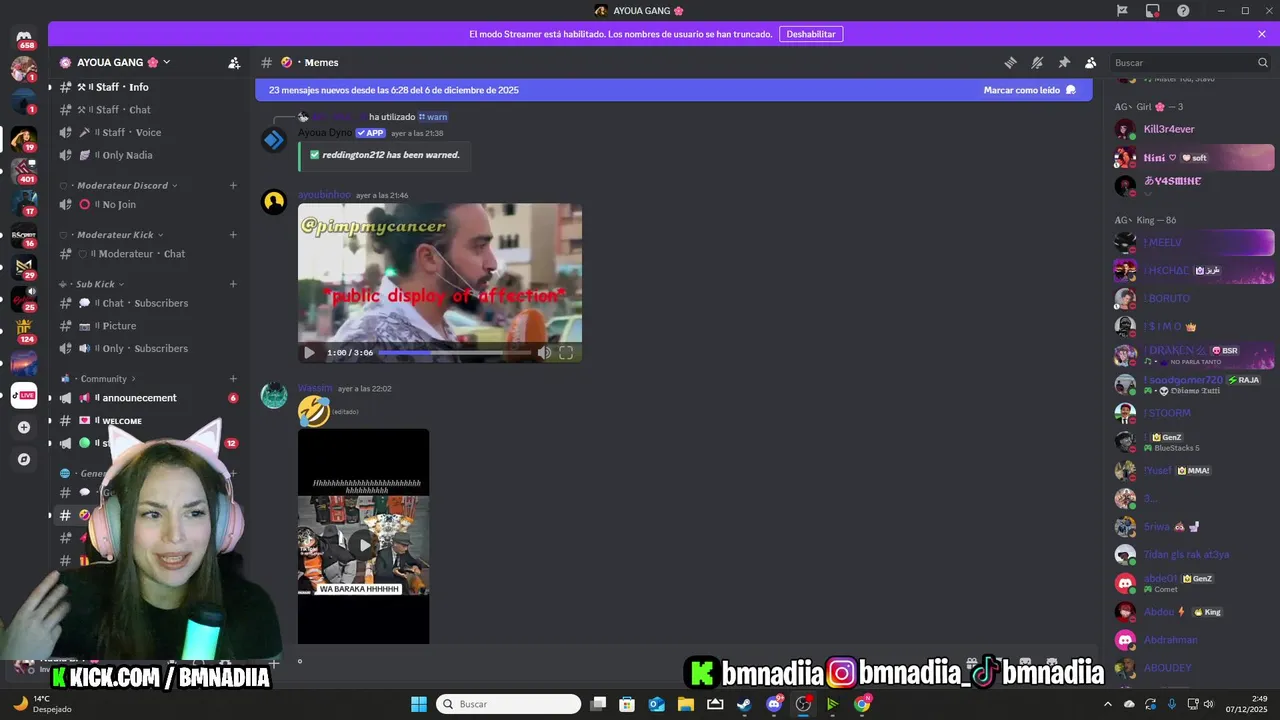
Task: Open member Kill3r4ever in member list
Action: click(1194, 129)
